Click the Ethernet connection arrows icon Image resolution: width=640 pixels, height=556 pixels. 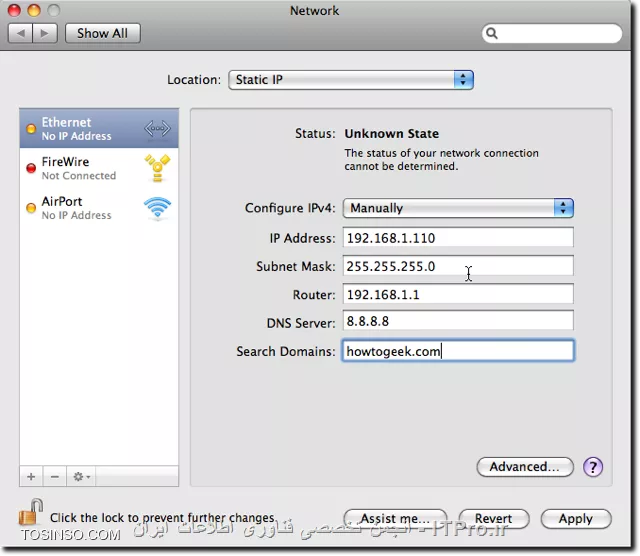(157, 129)
